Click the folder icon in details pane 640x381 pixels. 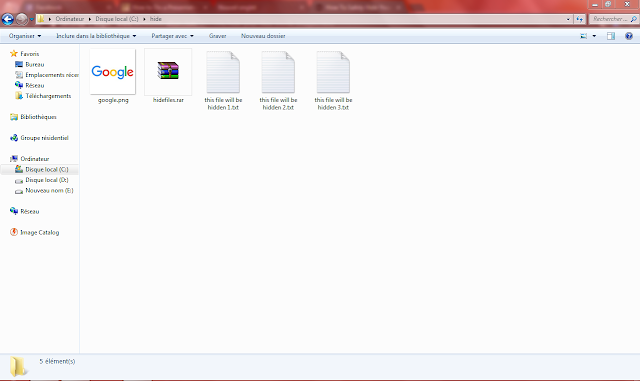(18, 366)
